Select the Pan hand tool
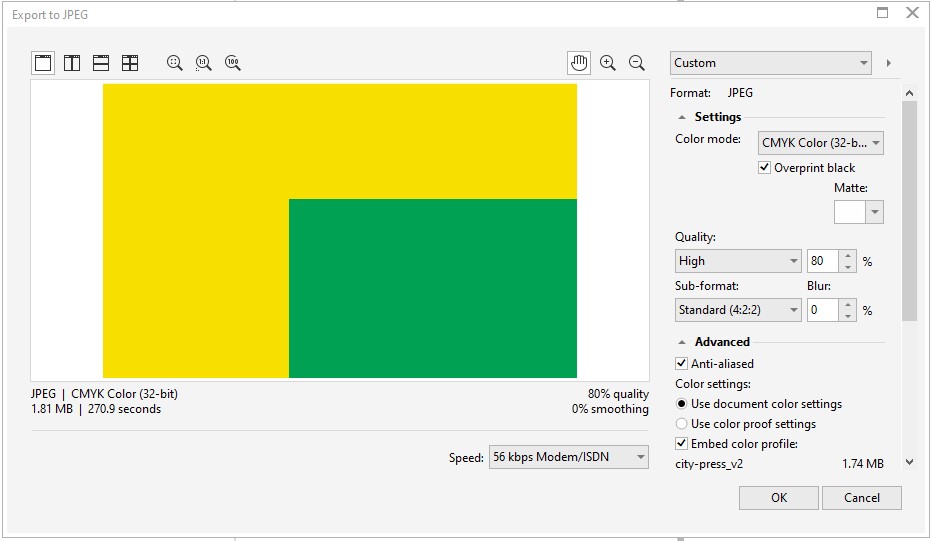The image size is (932, 541). tap(579, 63)
